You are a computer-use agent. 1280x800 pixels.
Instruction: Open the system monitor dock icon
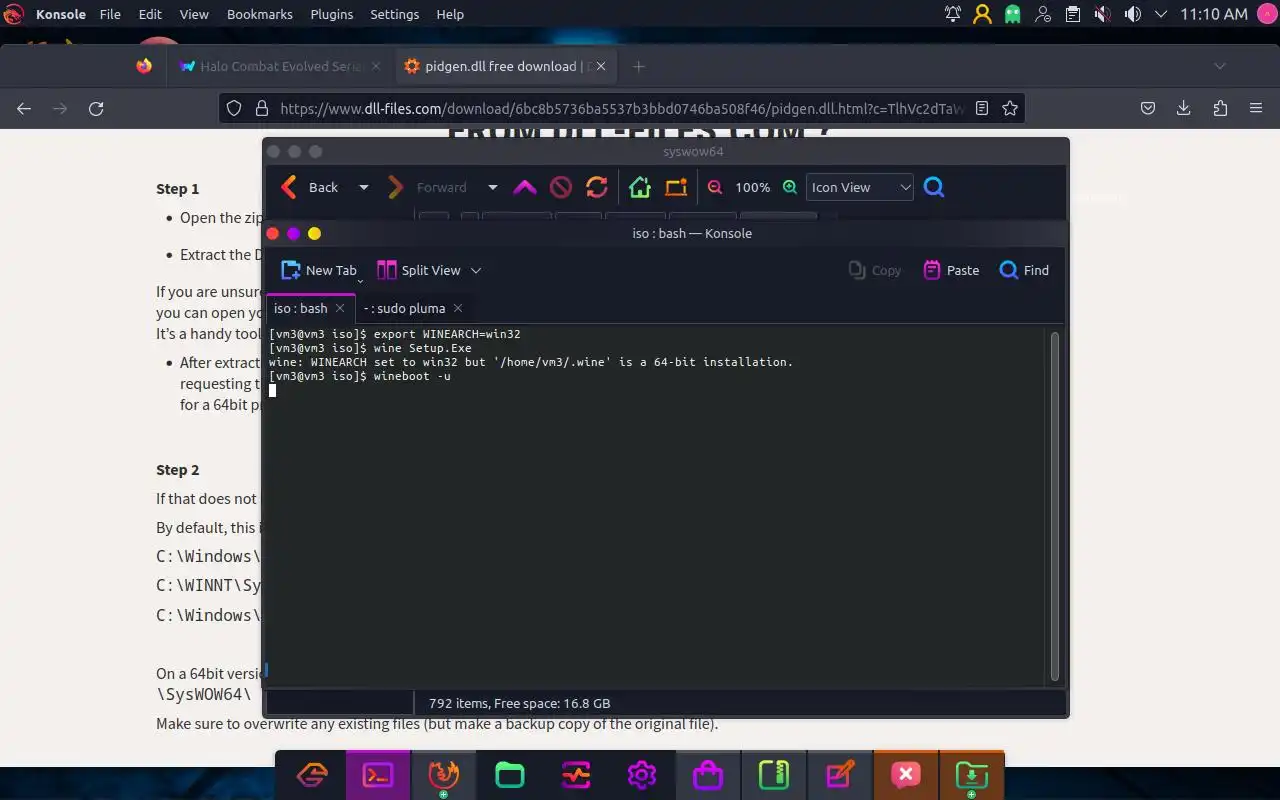(576, 775)
